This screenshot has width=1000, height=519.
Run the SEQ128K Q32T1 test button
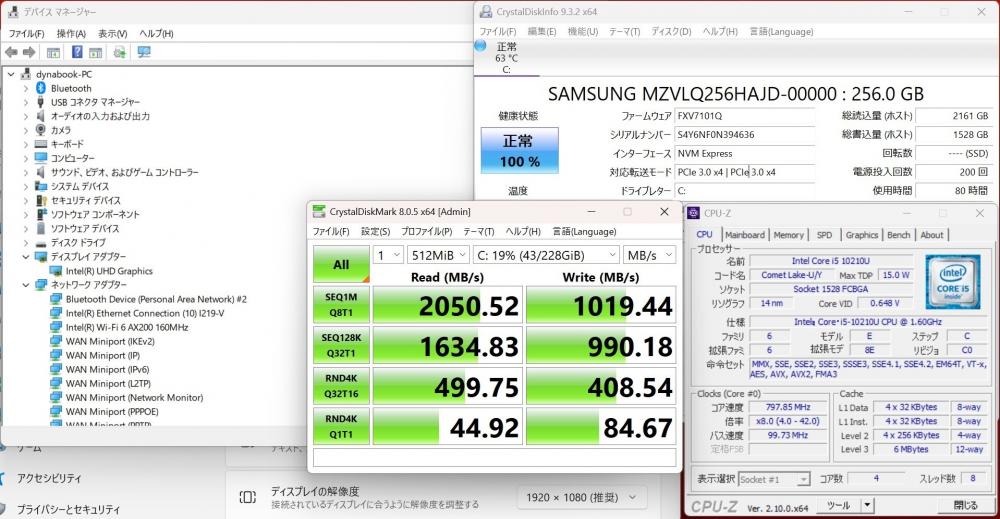[x=341, y=346]
